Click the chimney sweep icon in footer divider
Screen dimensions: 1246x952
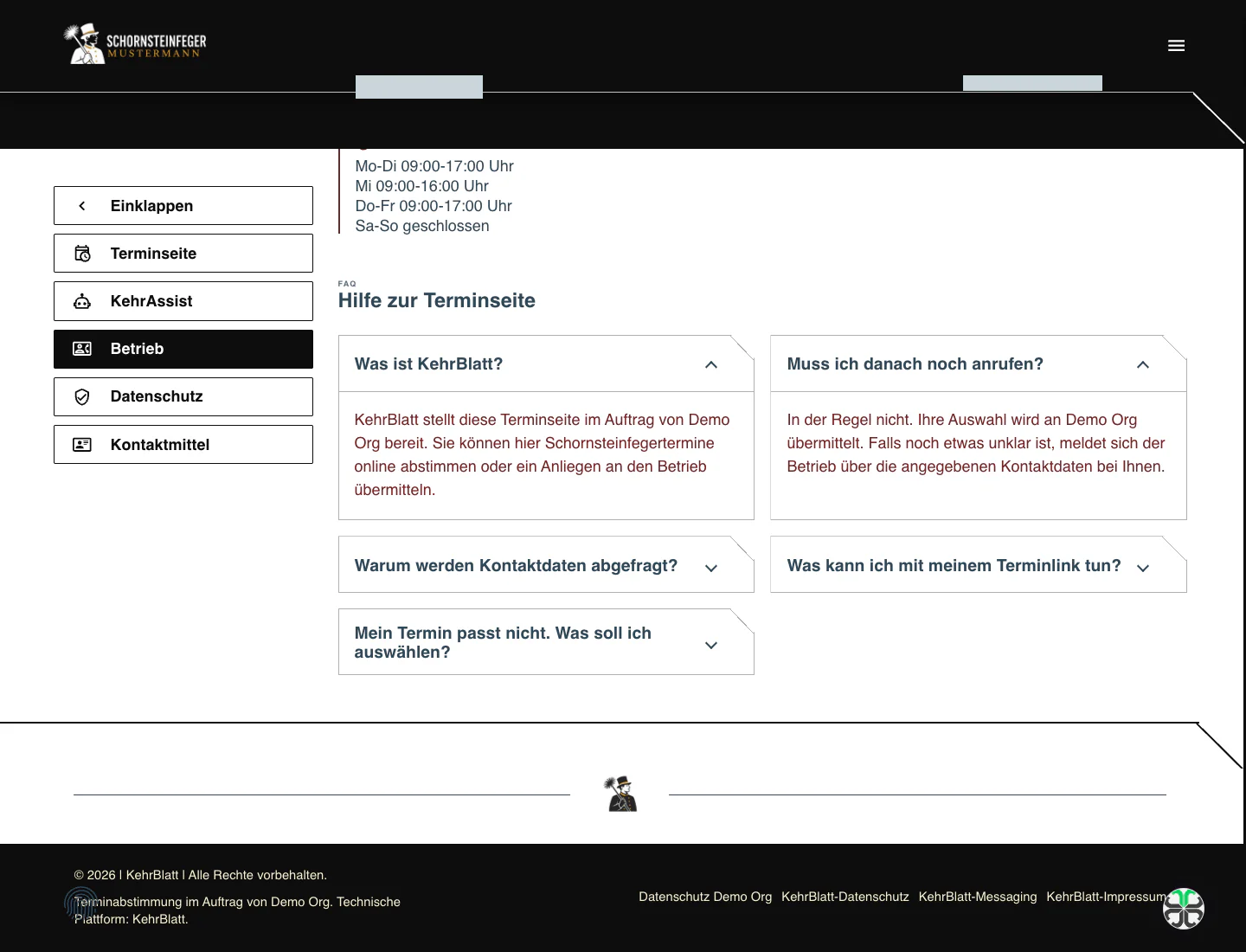tap(621, 794)
